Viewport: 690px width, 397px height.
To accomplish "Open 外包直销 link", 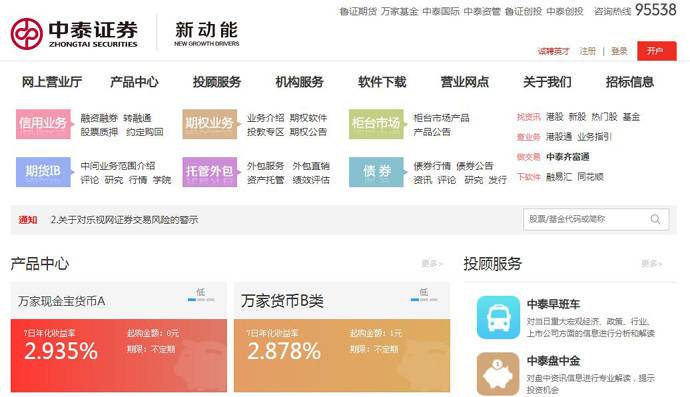I will (311, 166).
